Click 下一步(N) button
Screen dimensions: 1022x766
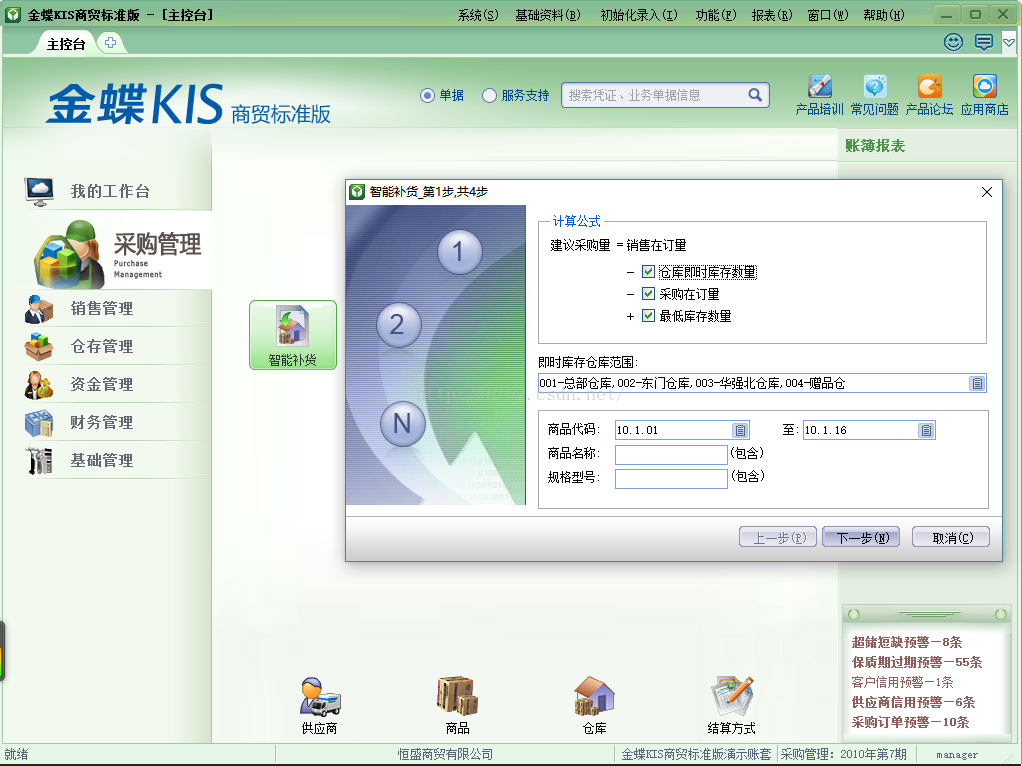click(x=862, y=538)
